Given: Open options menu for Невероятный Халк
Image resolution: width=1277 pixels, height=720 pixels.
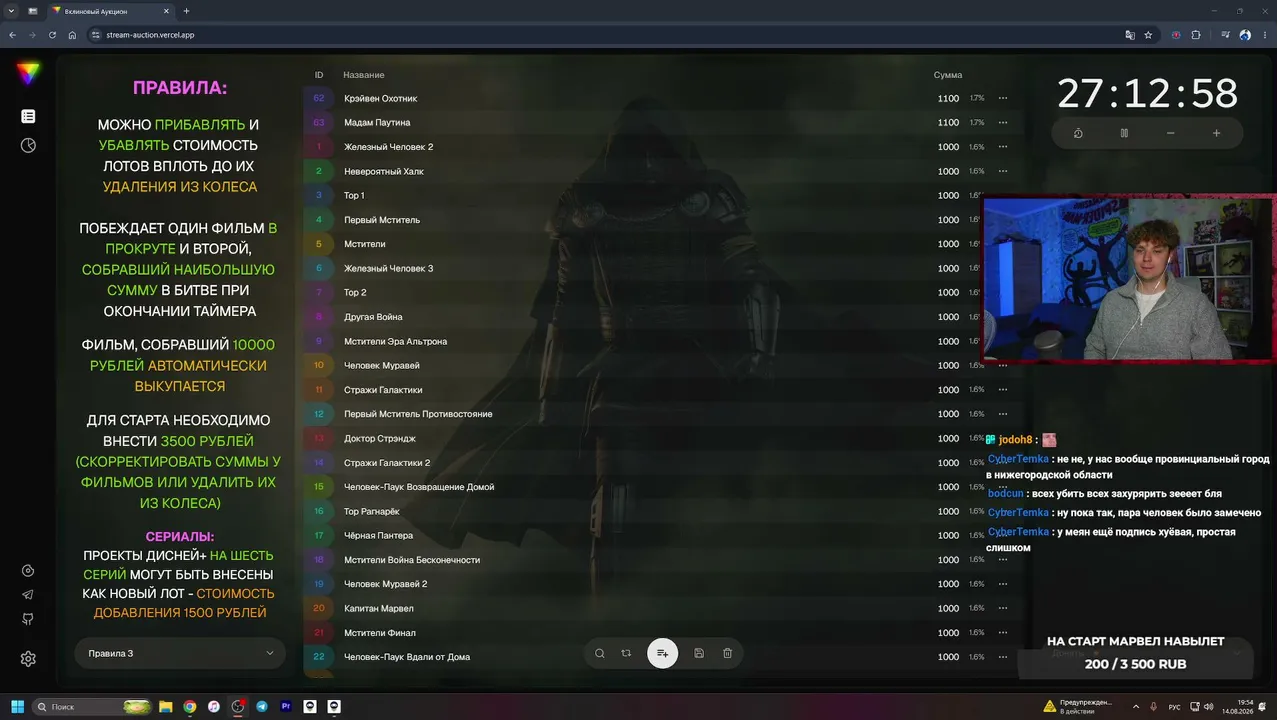Looking at the screenshot, I should (x=1003, y=171).
